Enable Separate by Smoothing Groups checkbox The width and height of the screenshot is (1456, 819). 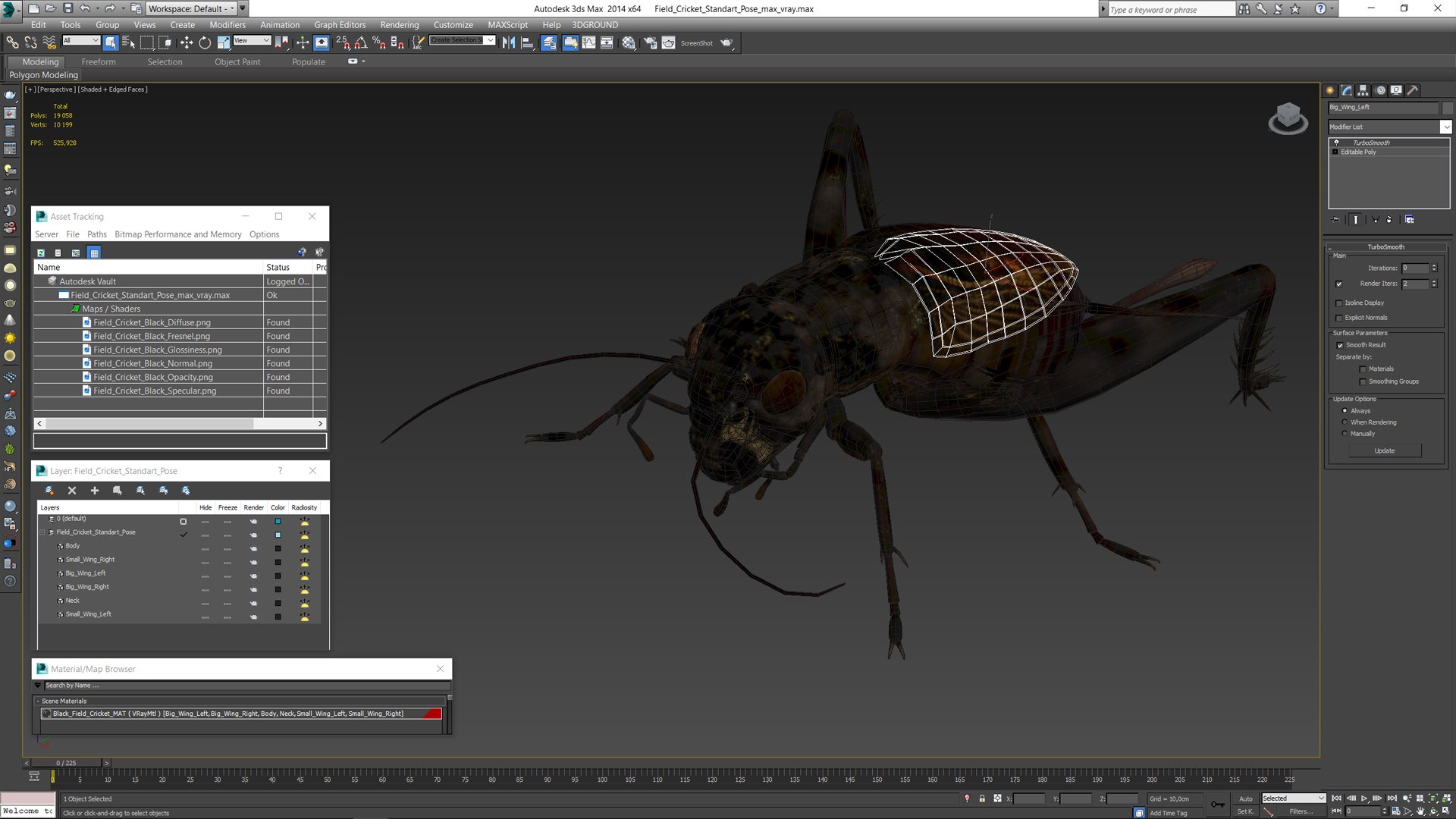click(x=1363, y=382)
